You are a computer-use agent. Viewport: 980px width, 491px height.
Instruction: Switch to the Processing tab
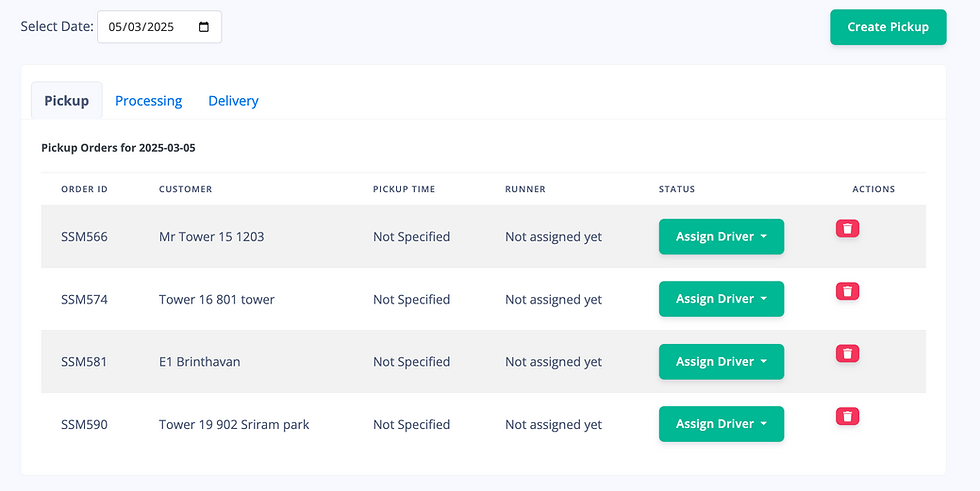(x=148, y=101)
